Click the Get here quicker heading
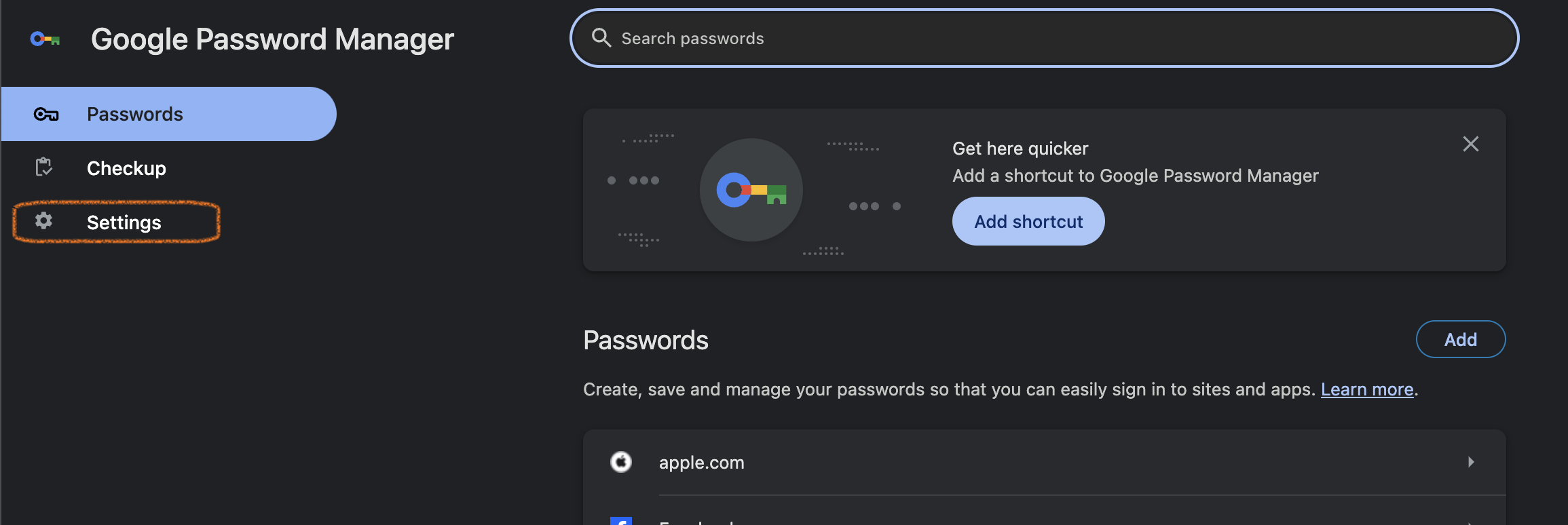 tap(1020, 149)
